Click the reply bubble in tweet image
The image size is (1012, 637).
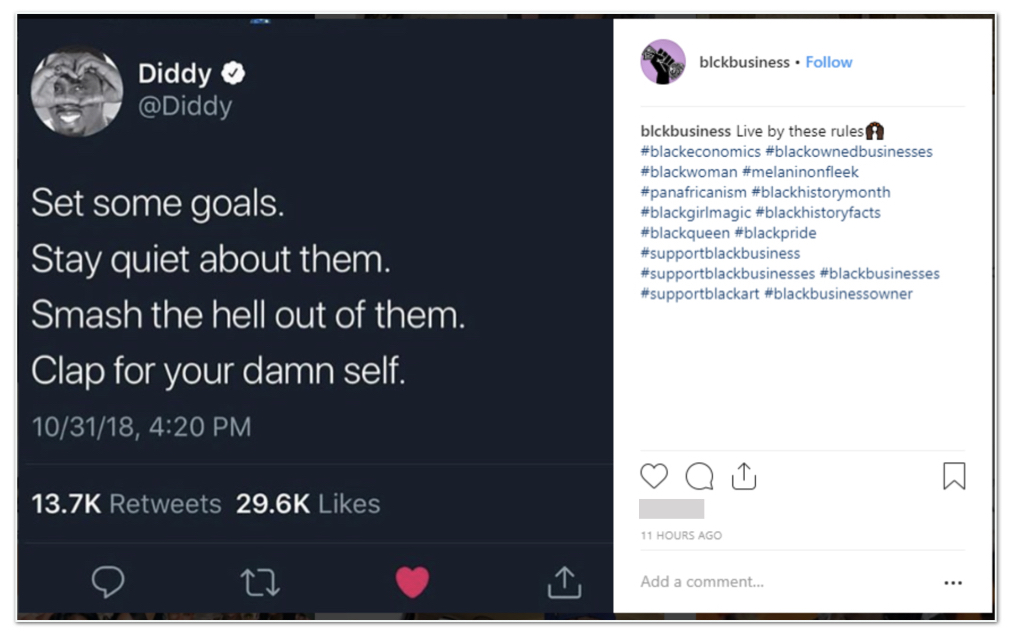coord(108,582)
